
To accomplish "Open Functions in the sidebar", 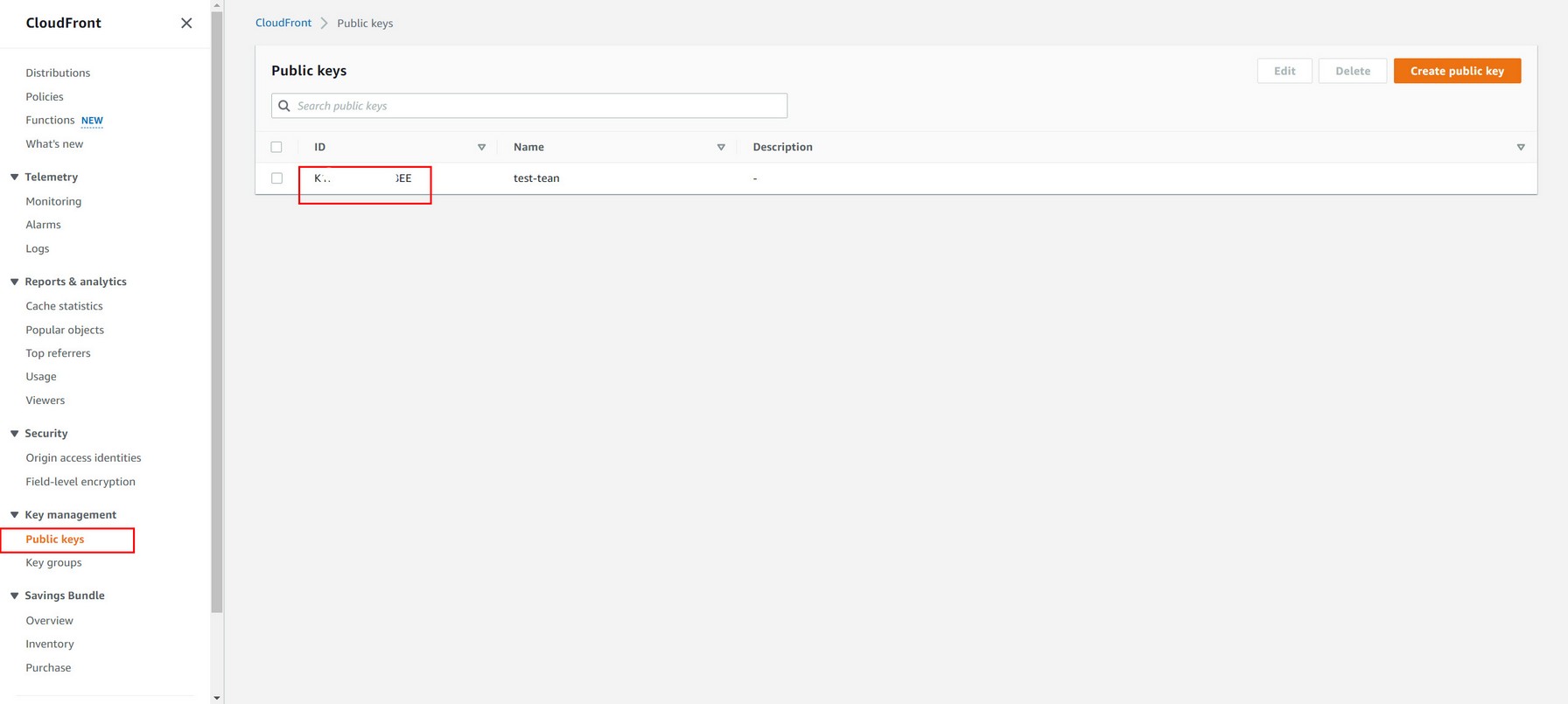I will click(50, 120).
